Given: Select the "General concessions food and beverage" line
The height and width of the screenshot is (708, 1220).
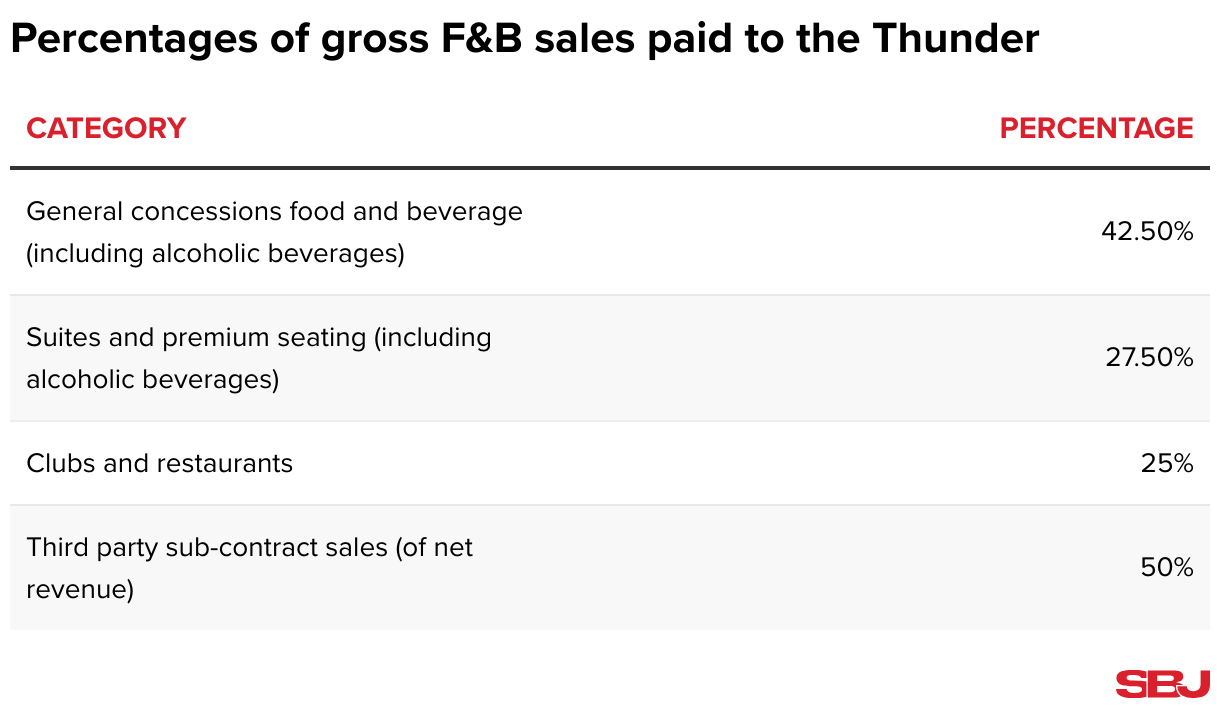Looking at the screenshot, I should (274, 212).
